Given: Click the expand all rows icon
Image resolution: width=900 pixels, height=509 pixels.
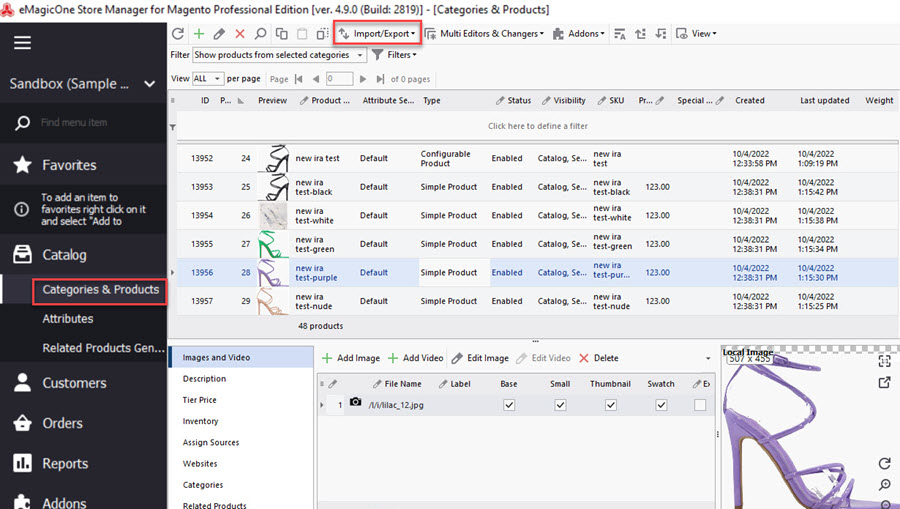Looking at the screenshot, I should [x=640, y=34].
